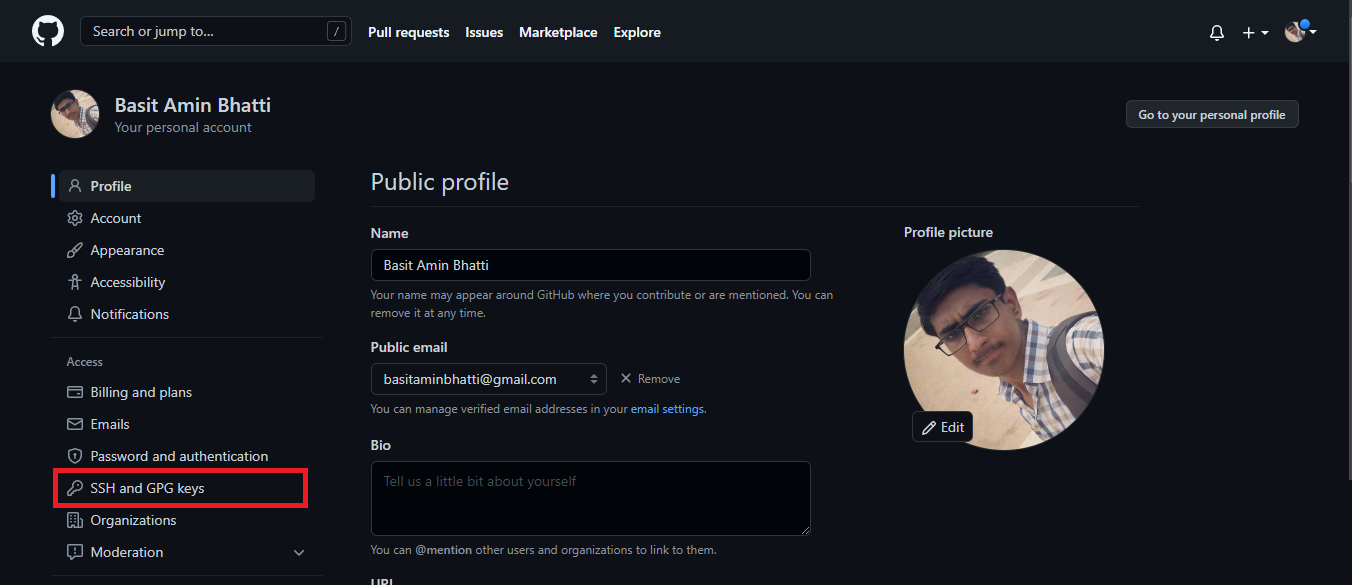Open the user avatar menu in header

[x=1300, y=31]
